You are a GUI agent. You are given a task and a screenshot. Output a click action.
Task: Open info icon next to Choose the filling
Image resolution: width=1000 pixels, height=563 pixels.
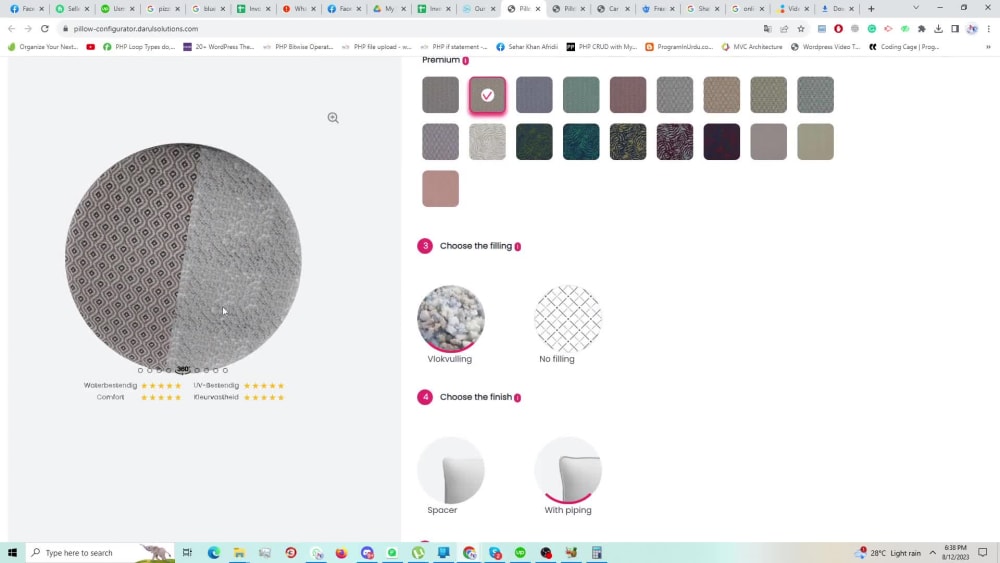pos(518,247)
